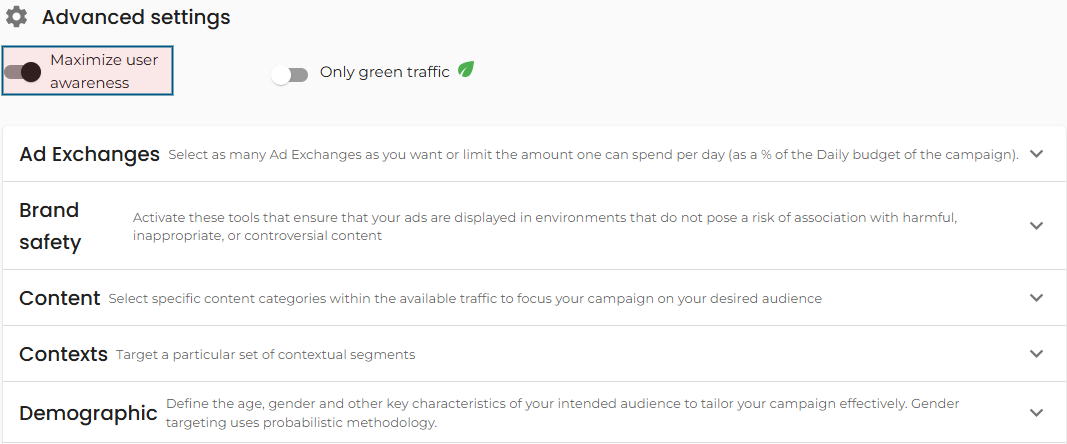Click the Only green traffic label
Screen dimensions: 1067x444
pos(384,72)
